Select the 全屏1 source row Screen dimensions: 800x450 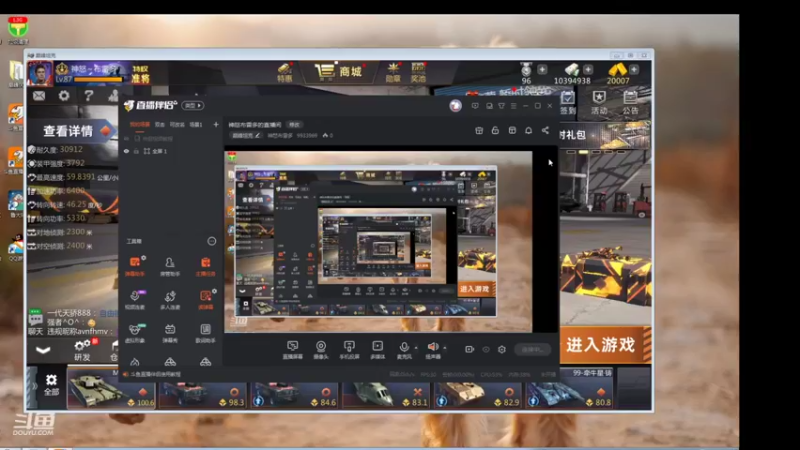[x=170, y=151]
